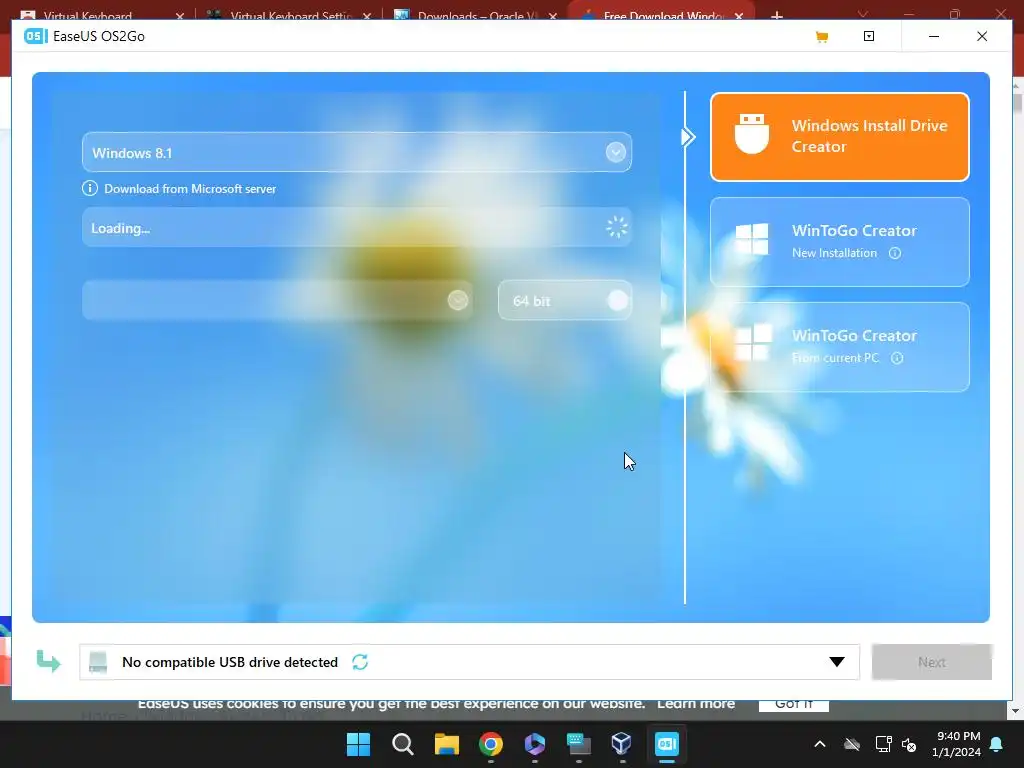Click the green arrow icon beside drive selector
Screen dimensions: 1024x768
point(48,661)
